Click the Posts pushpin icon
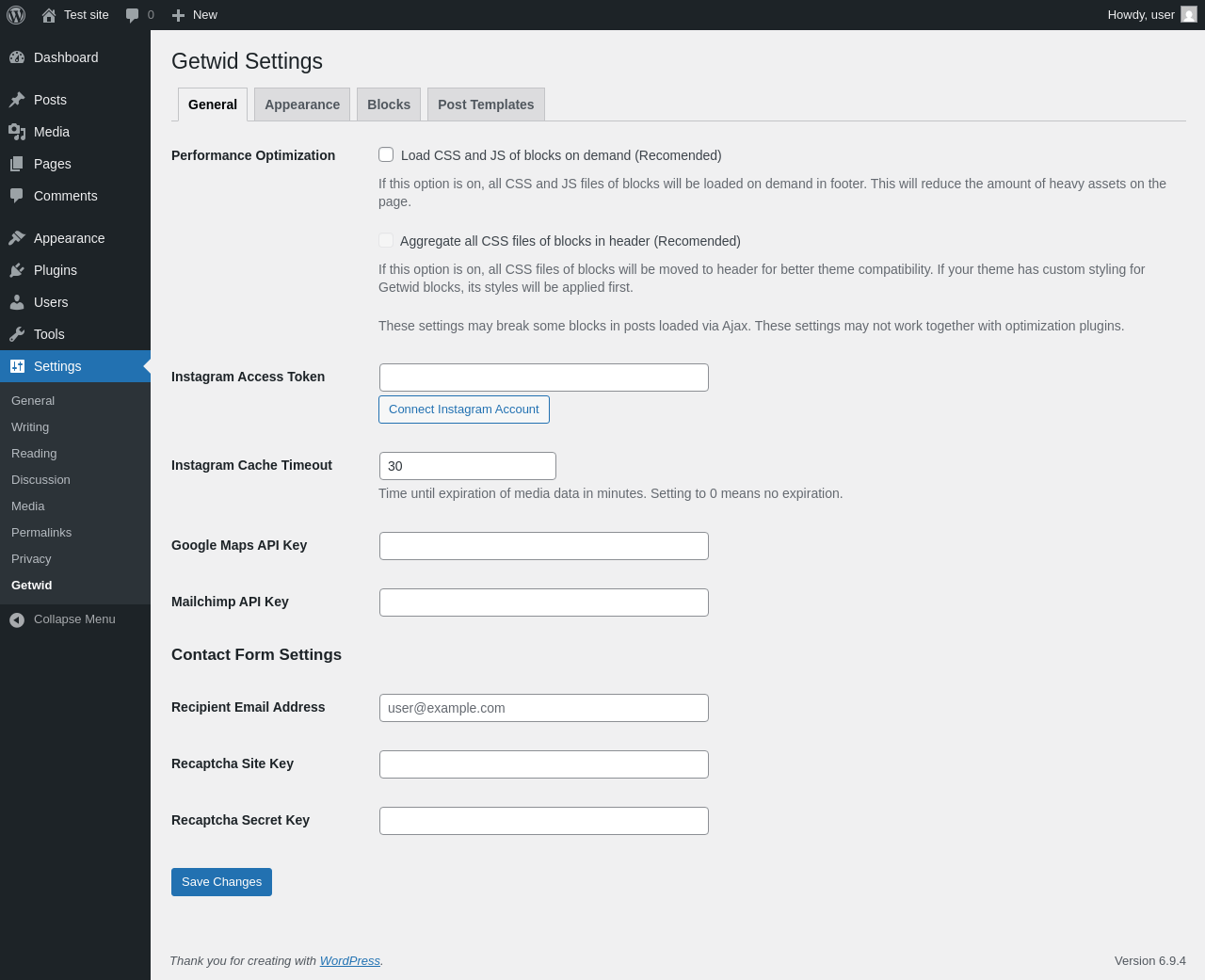The image size is (1205, 980). coord(17,100)
